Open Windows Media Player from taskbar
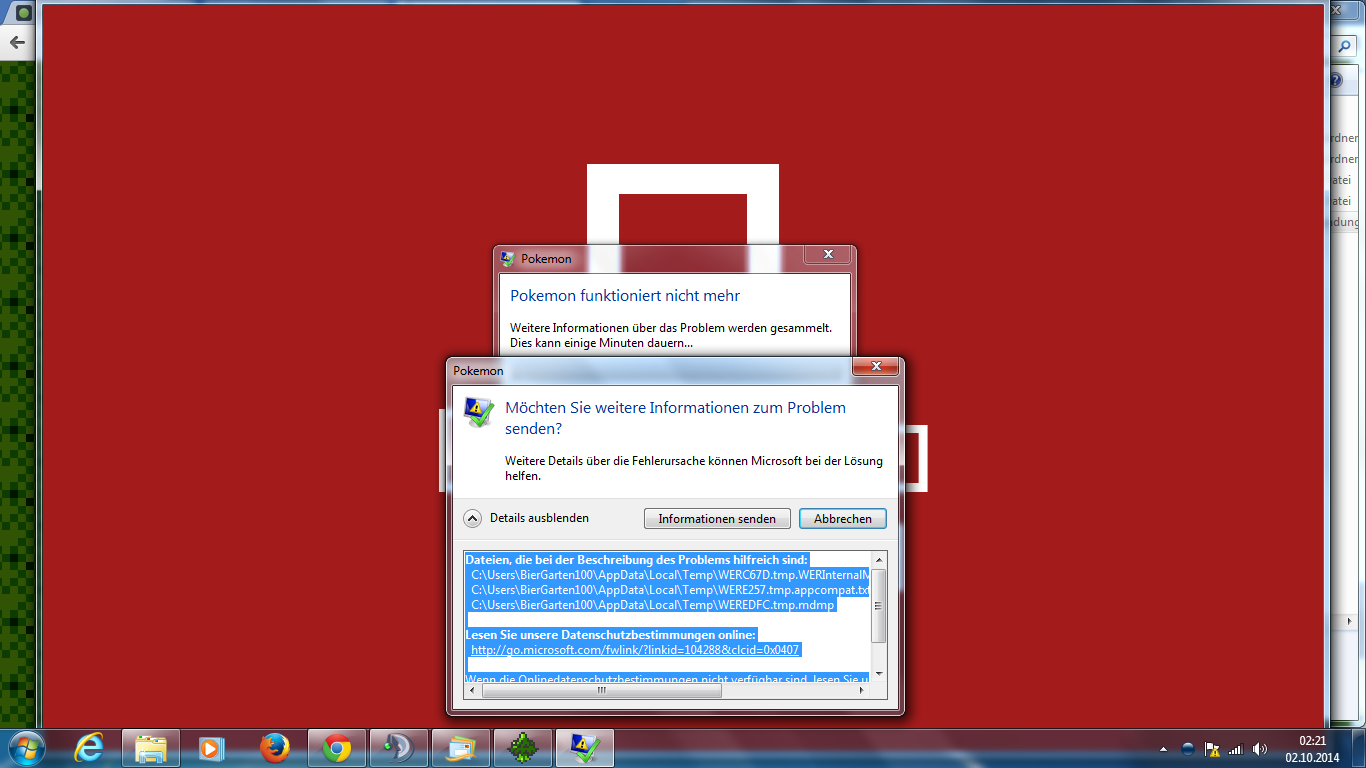Image resolution: width=1366 pixels, height=768 pixels. tap(212, 748)
